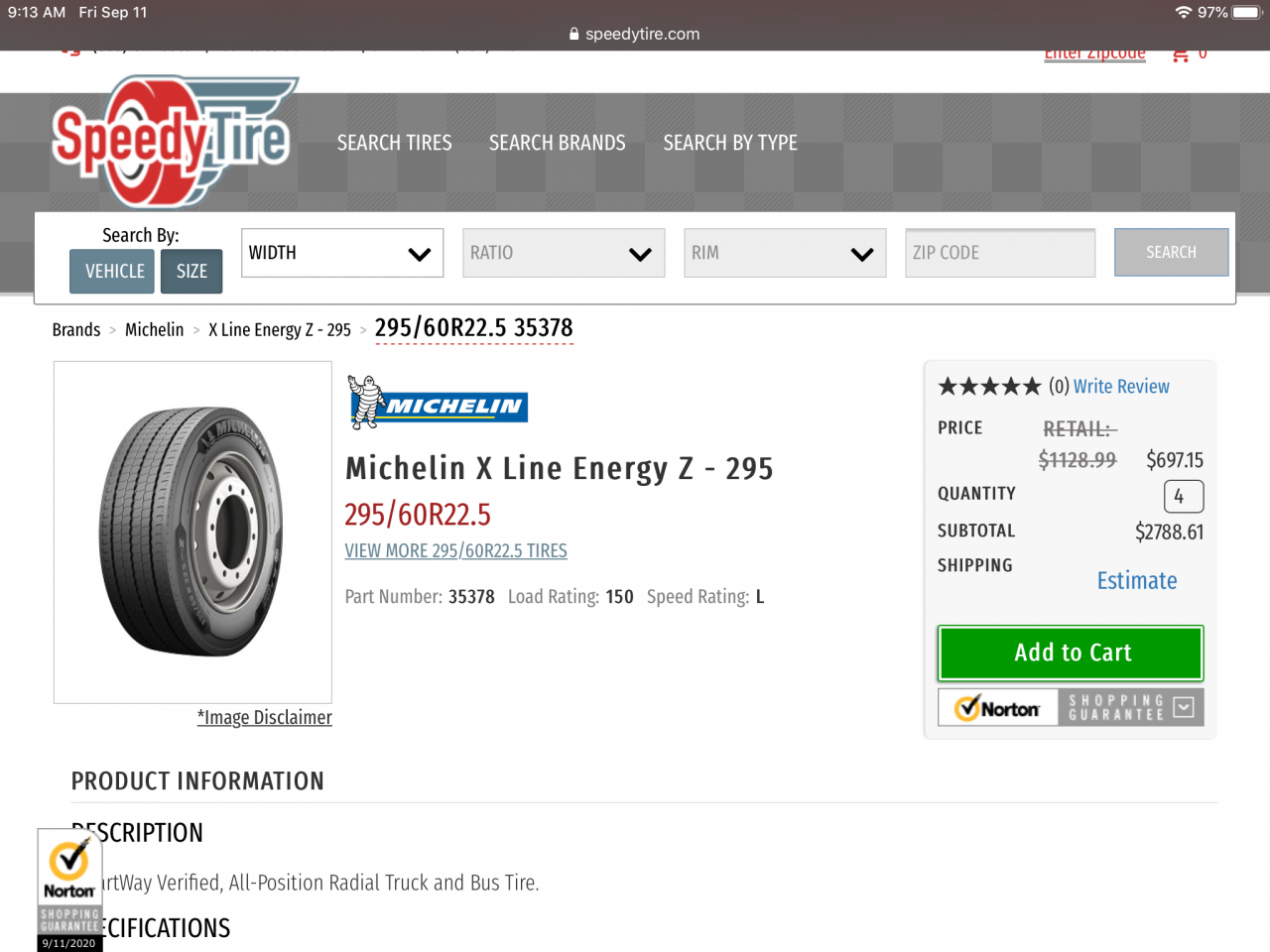
Task: Open the shopping cart icon
Action: tap(1180, 55)
